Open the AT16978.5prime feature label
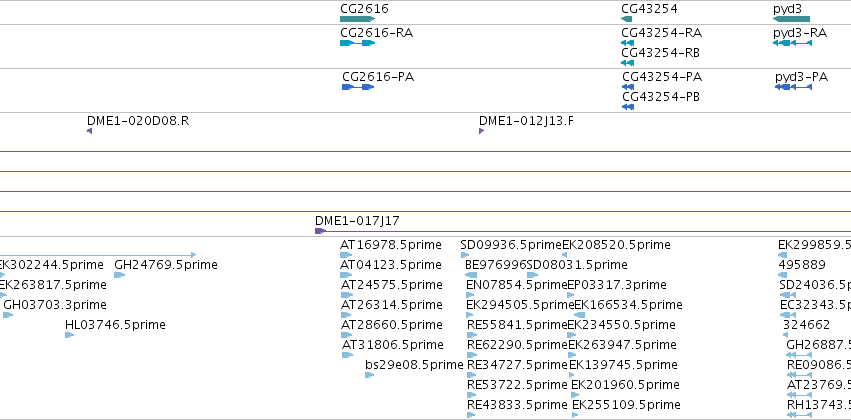Image resolution: width=851 pixels, height=420 pixels. (x=391, y=245)
